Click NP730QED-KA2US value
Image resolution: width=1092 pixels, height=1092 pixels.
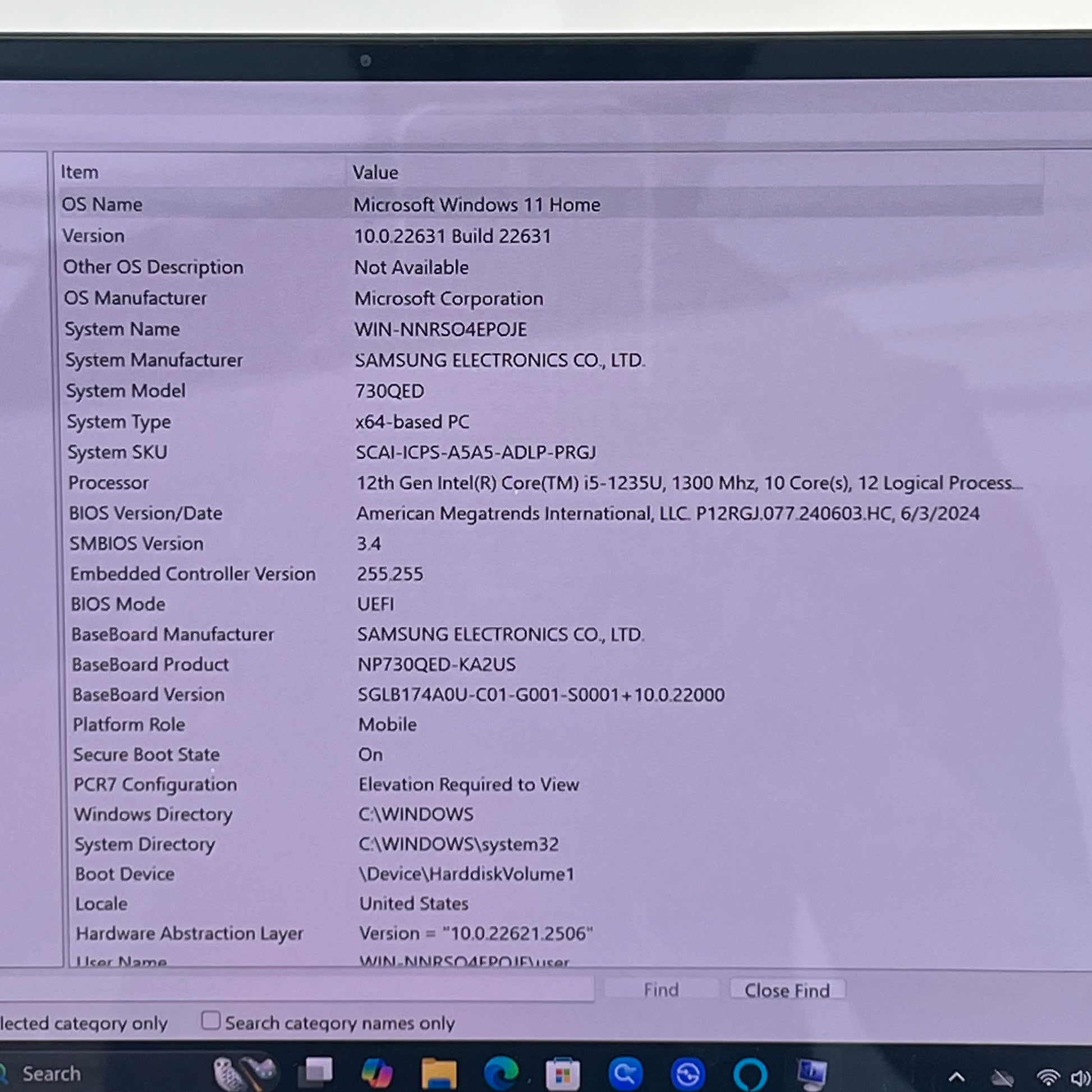click(x=437, y=664)
